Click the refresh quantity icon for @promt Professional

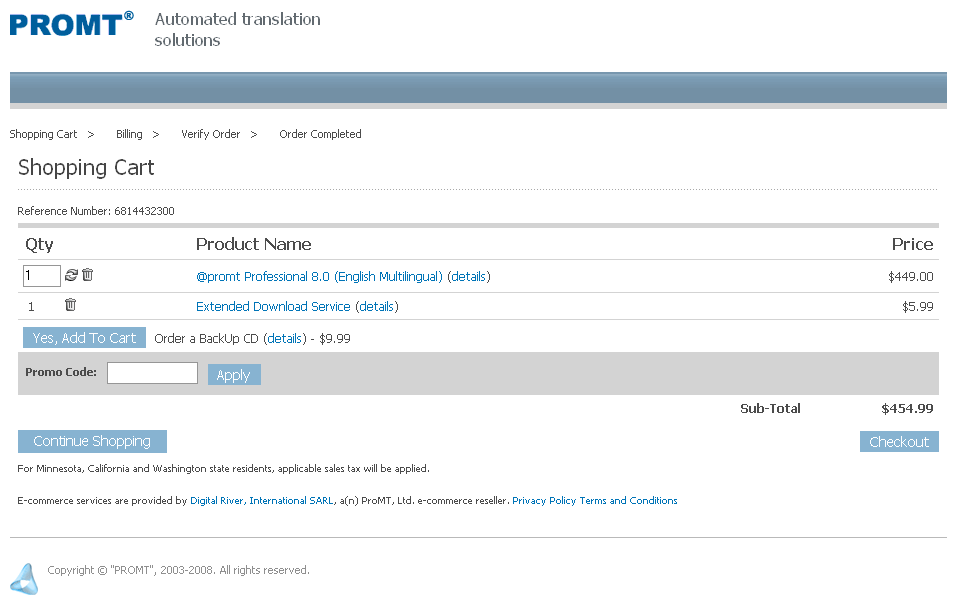(x=71, y=275)
